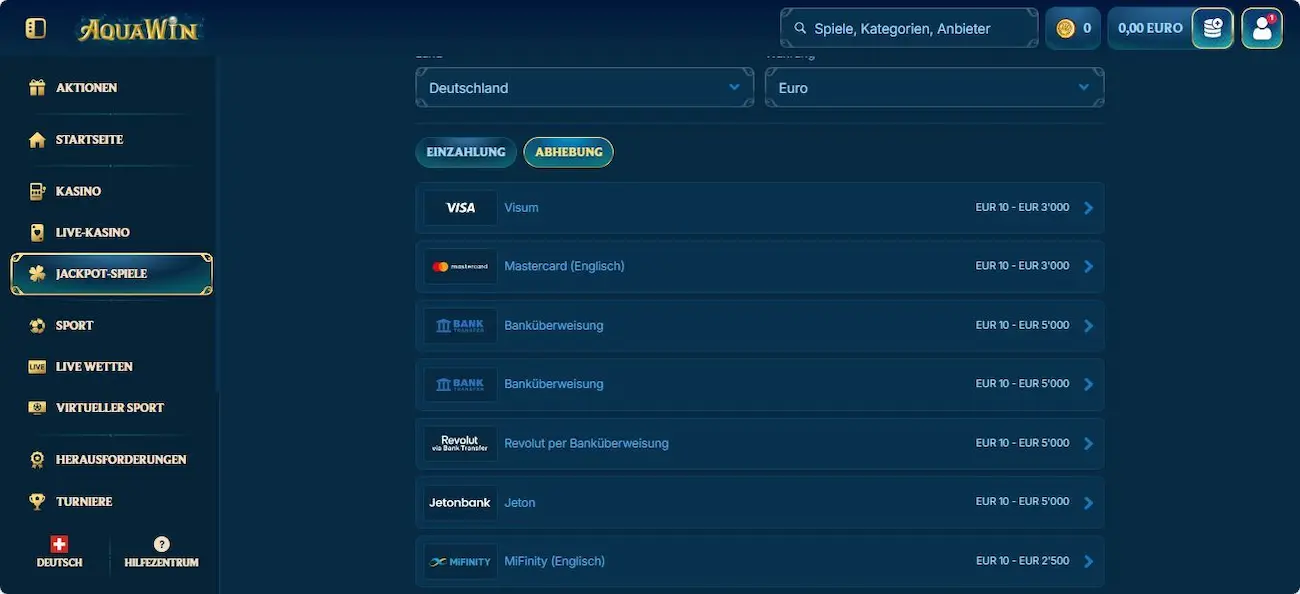Switch to the Einzahlung tab
The width and height of the screenshot is (1300, 594).
(x=466, y=152)
